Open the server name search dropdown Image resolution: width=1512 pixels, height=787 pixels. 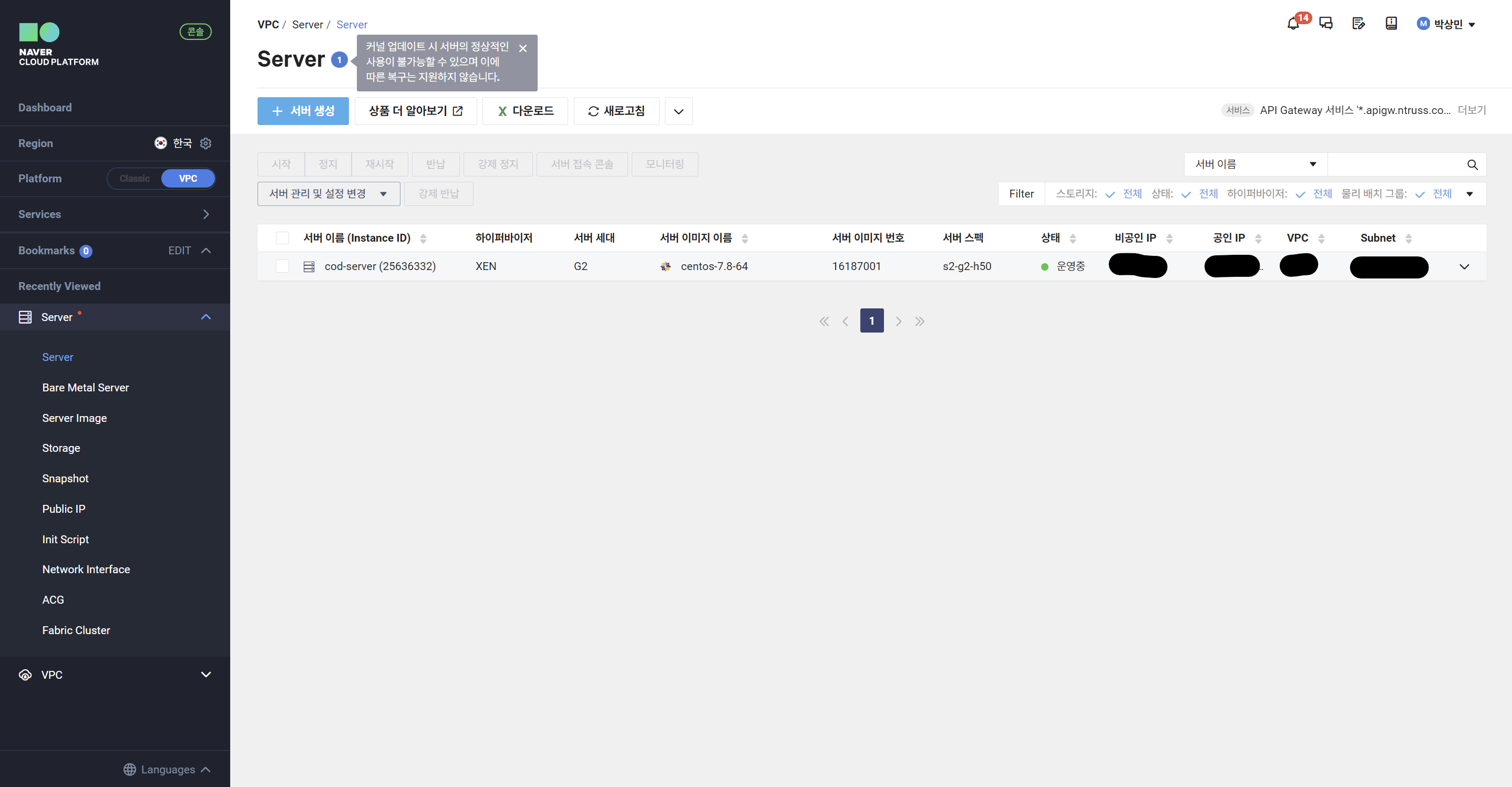pos(1255,164)
